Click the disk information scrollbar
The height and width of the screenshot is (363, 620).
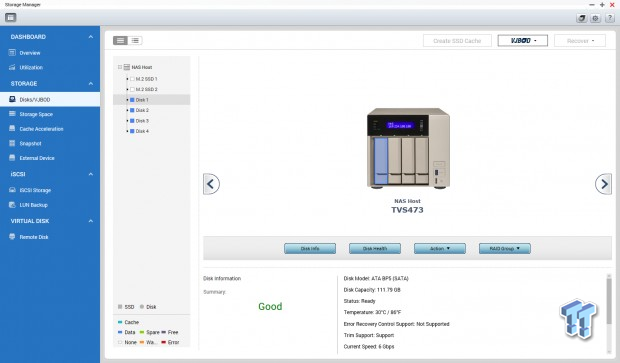(x=609, y=301)
